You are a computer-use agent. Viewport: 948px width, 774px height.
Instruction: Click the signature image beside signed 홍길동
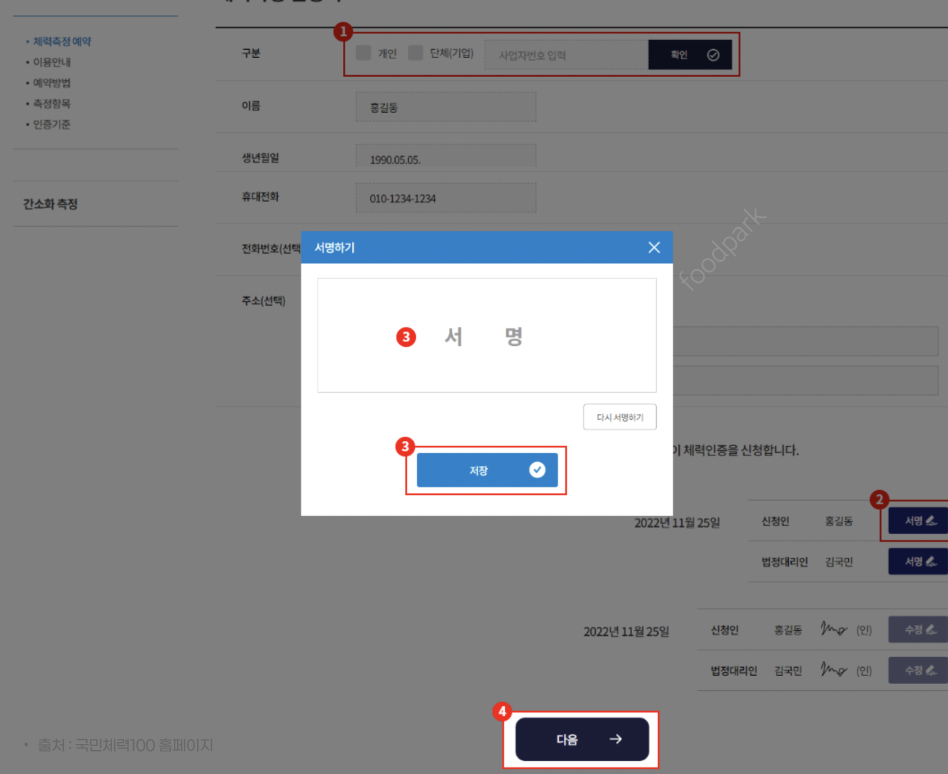point(834,629)
